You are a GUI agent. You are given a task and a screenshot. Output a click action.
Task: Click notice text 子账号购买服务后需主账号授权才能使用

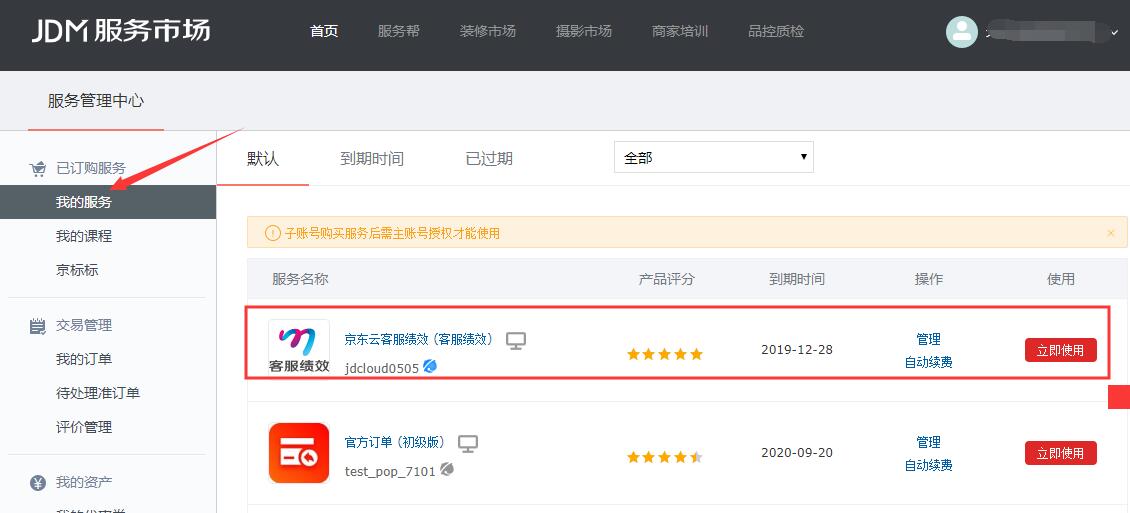pos(393,233)
